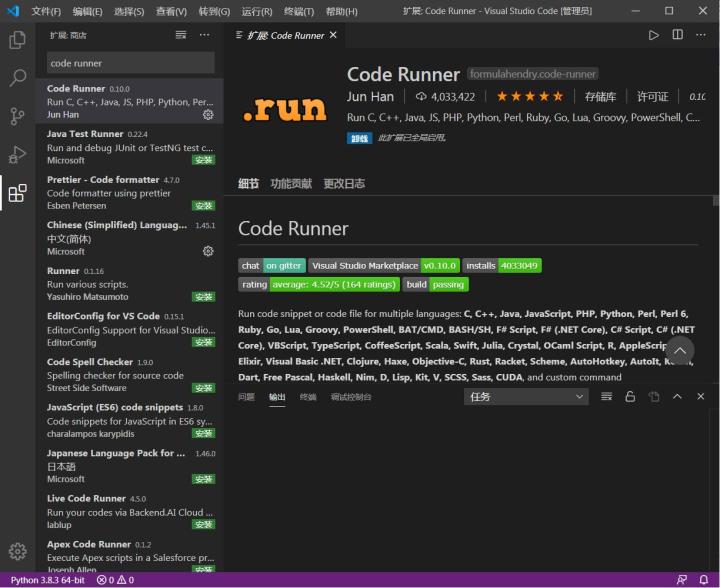Clear the output panel

pos(606,396)
